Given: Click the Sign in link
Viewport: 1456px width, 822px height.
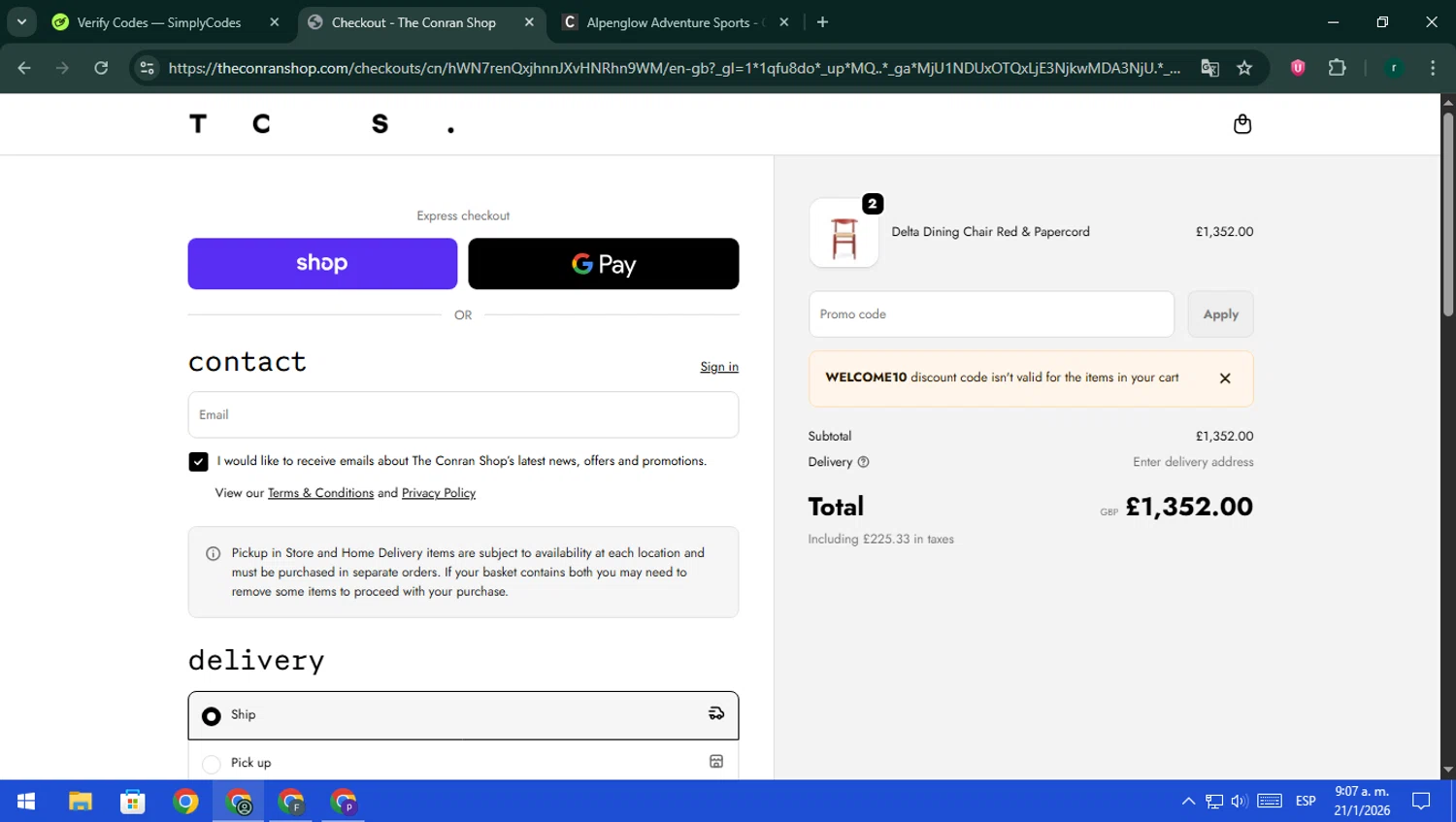Looking at the screenshot, I should [x=719, y=367].
